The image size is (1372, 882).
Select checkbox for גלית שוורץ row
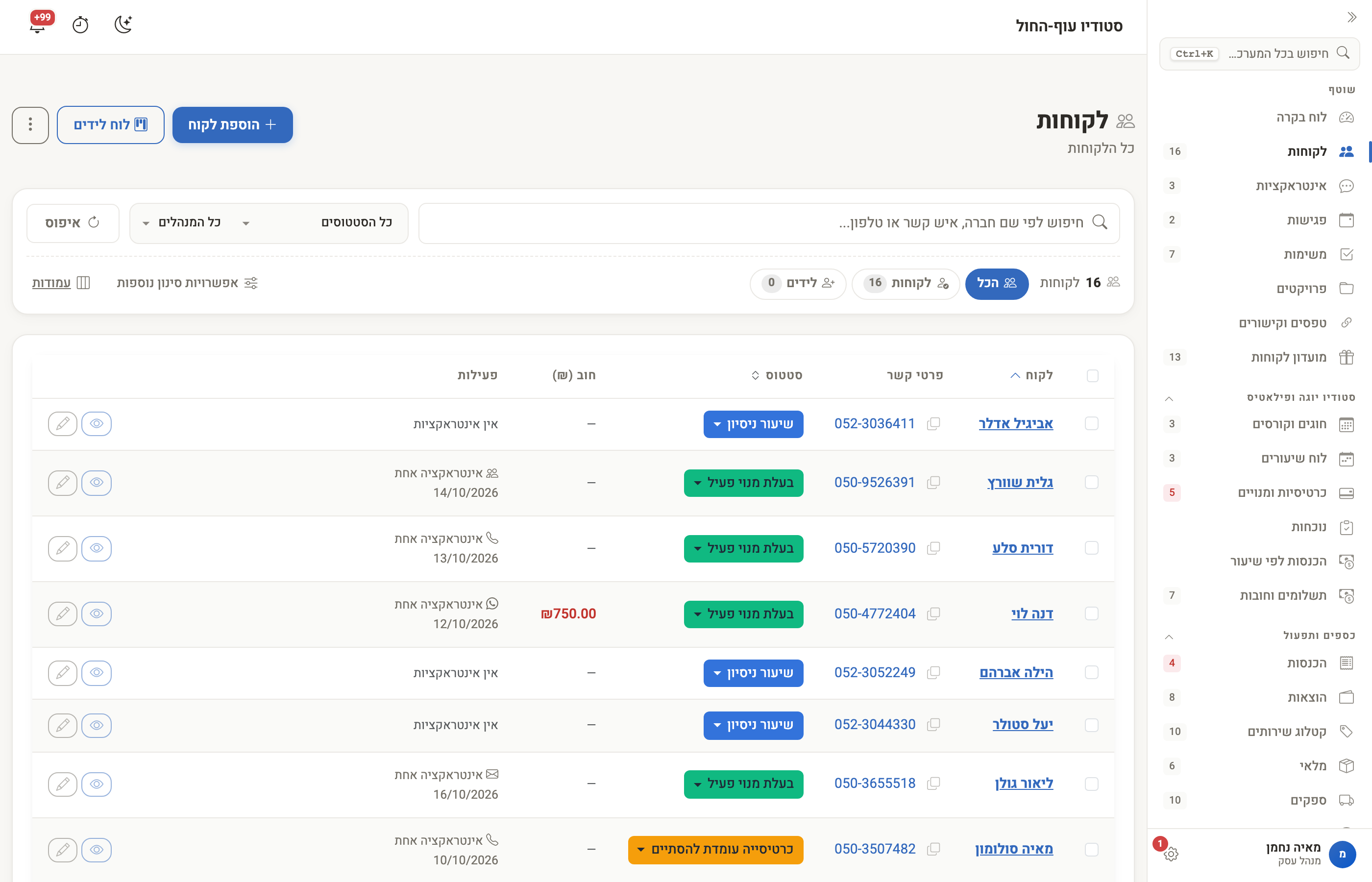(1091, 483)
